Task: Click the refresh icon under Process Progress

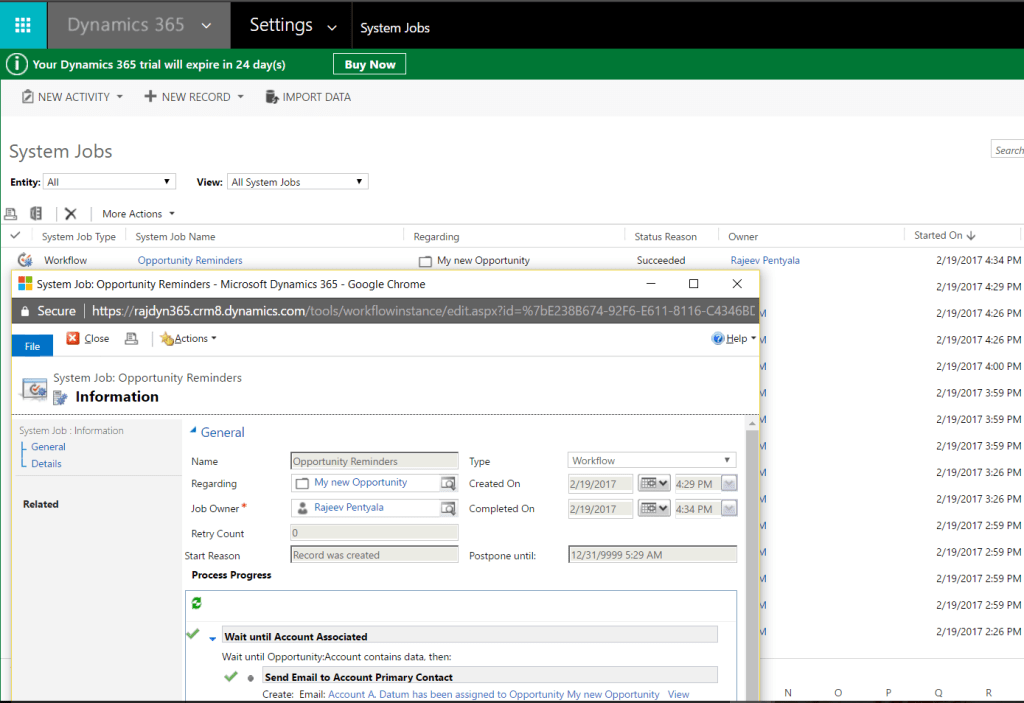Action: 197,603
